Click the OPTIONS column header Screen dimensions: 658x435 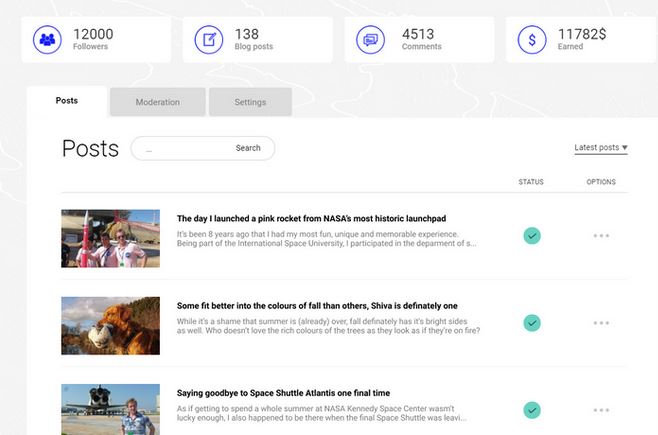[601, 182]
